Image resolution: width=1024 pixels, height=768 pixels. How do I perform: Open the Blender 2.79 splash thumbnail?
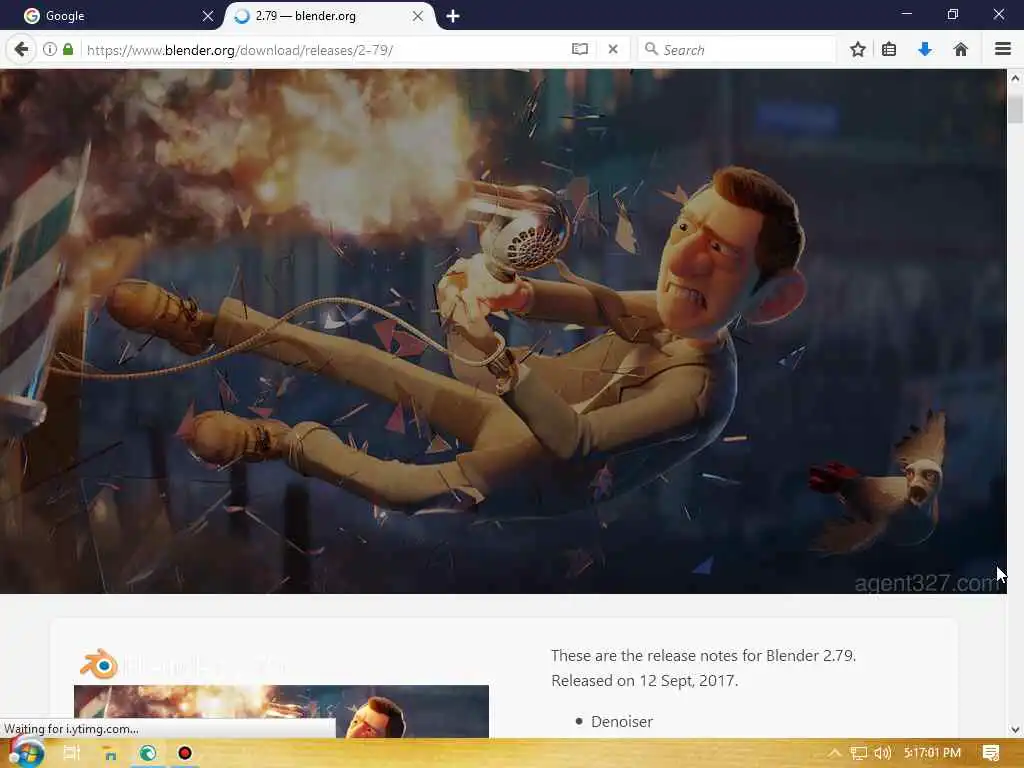click(x=281, y=711)
